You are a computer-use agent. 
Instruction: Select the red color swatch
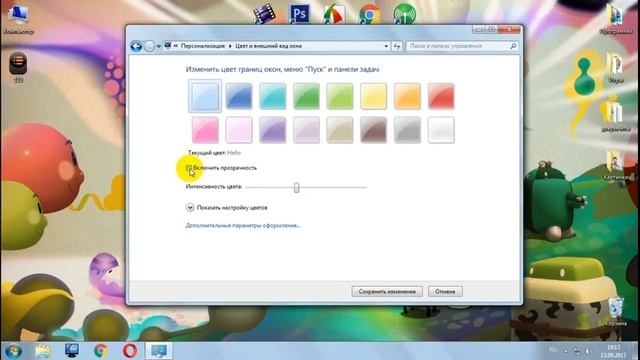441,96
